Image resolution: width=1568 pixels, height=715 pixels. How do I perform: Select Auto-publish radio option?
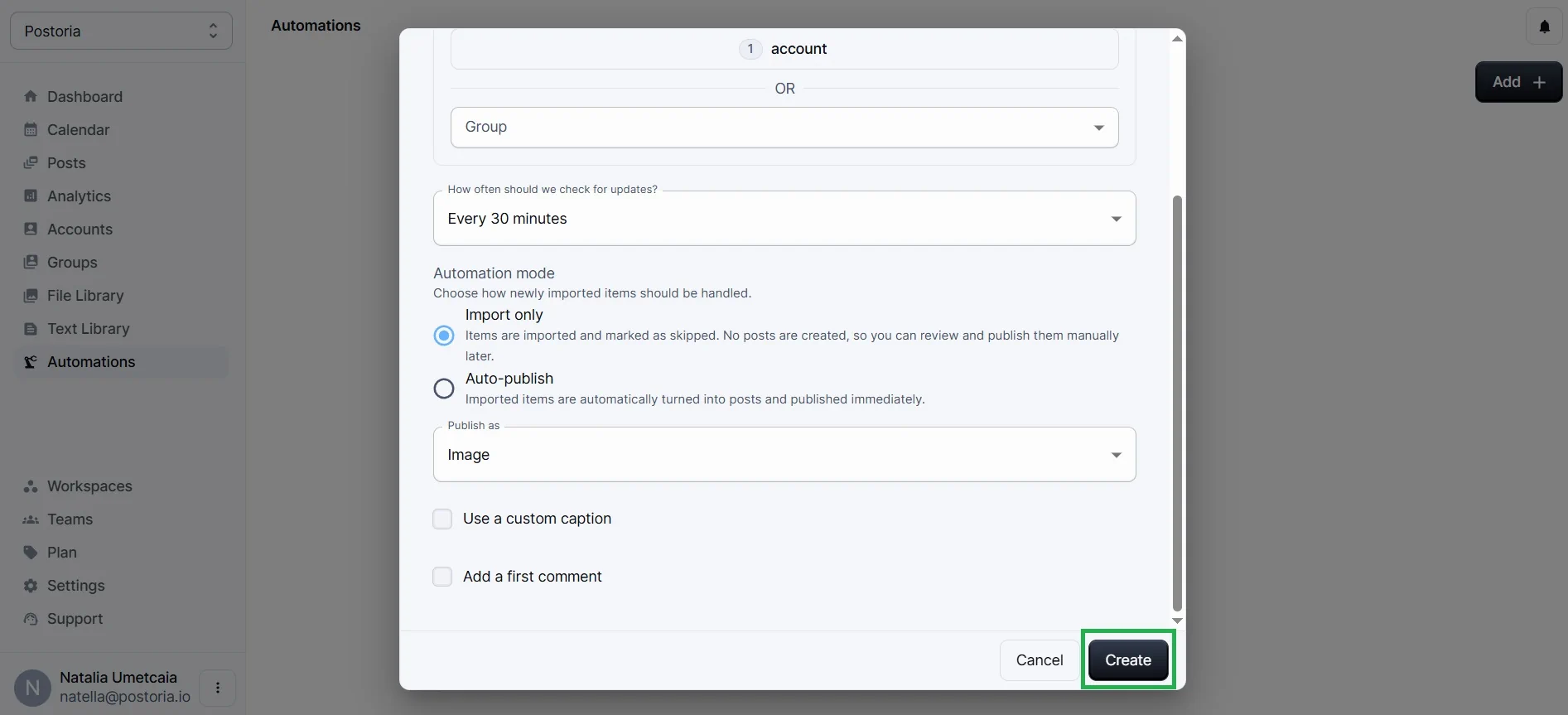coord(444,388)
